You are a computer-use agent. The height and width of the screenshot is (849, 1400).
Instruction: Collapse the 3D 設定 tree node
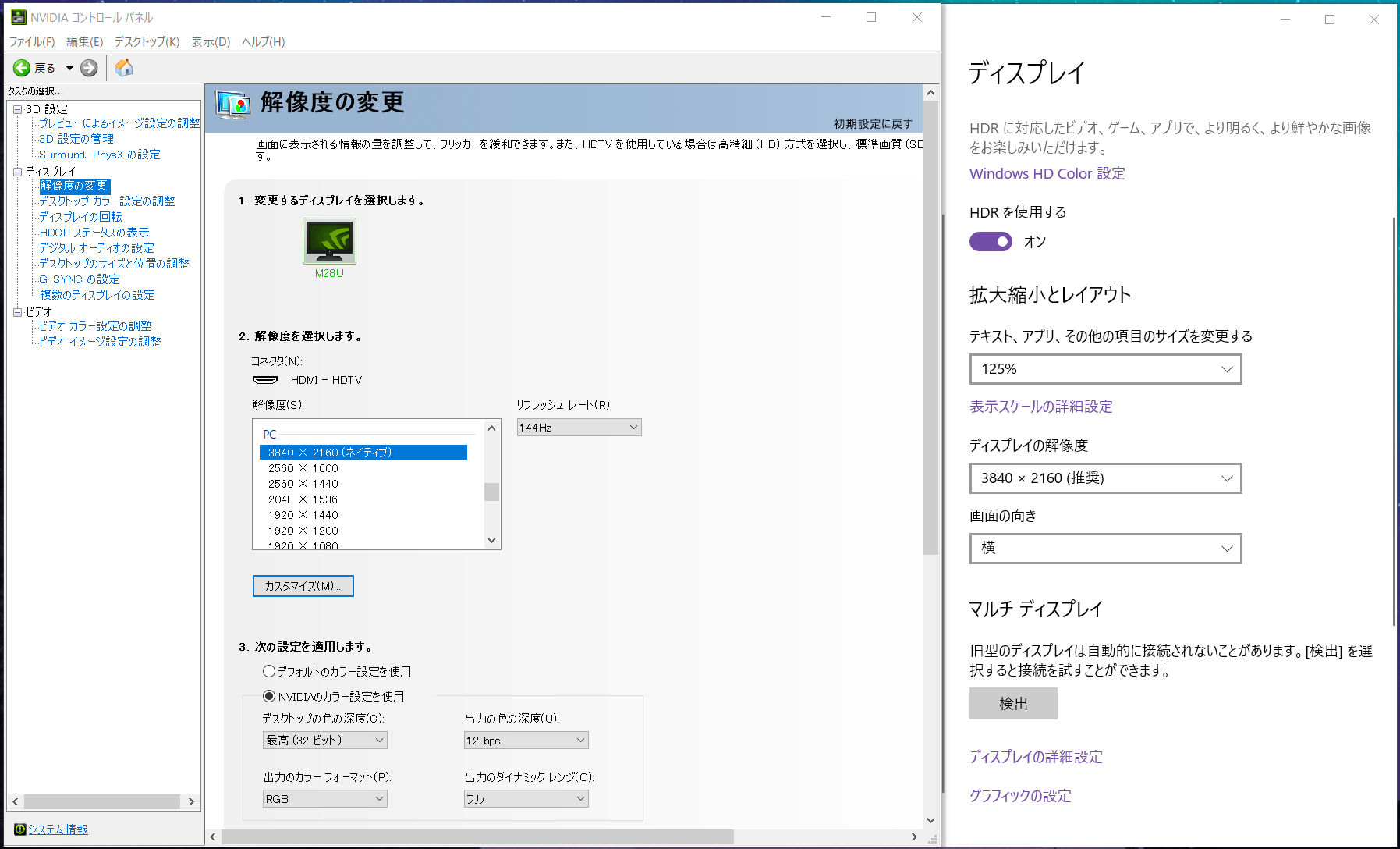point(17,109)
